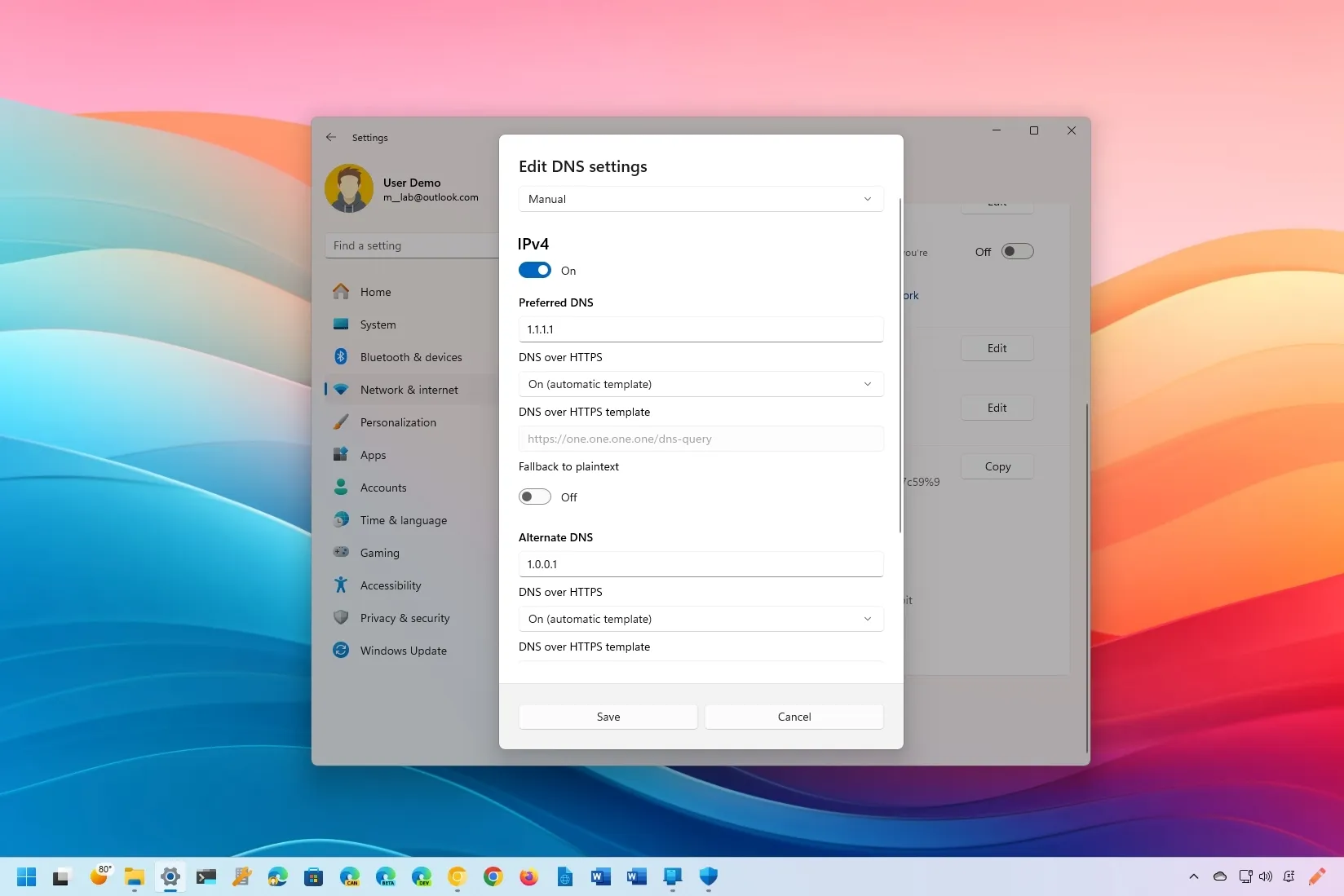
Task: Turn off the IPv4 toggle
Action: pos(535,270)
